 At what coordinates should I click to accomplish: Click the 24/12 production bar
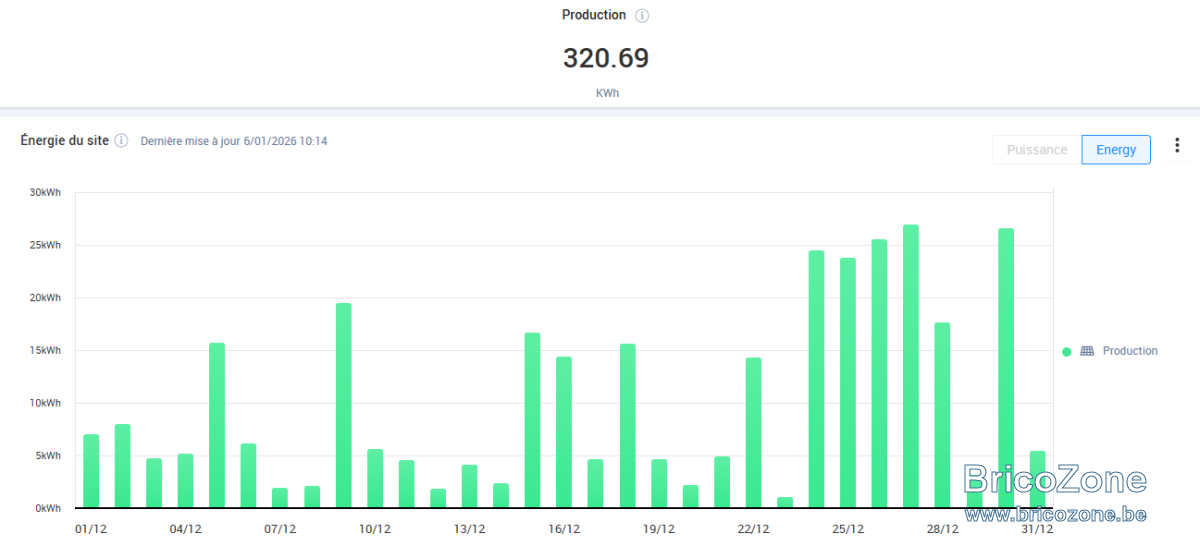pos(816,379)
